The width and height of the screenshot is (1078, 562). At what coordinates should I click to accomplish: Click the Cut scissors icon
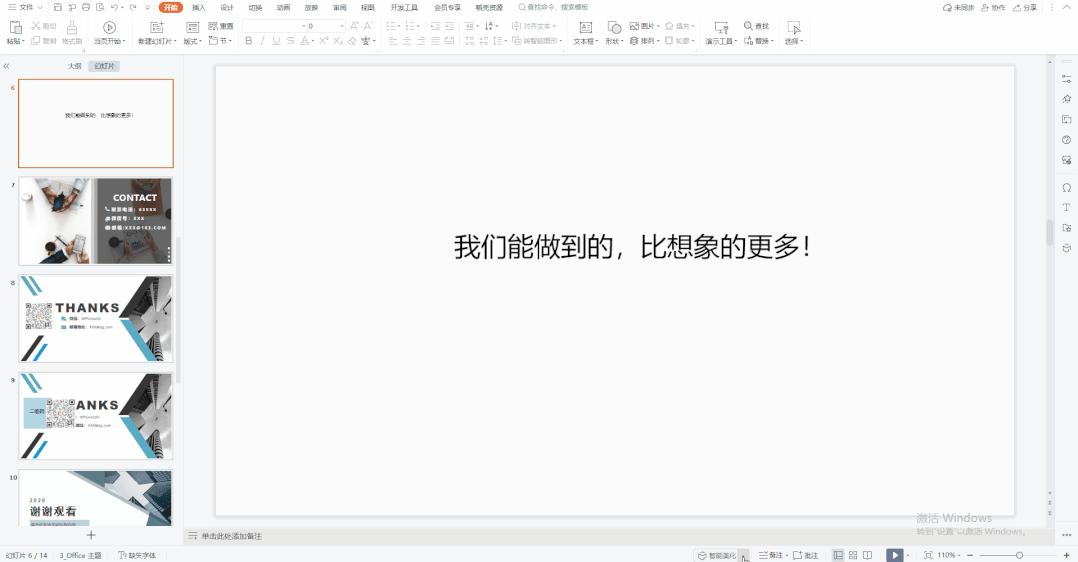click(x=36, y=25)
